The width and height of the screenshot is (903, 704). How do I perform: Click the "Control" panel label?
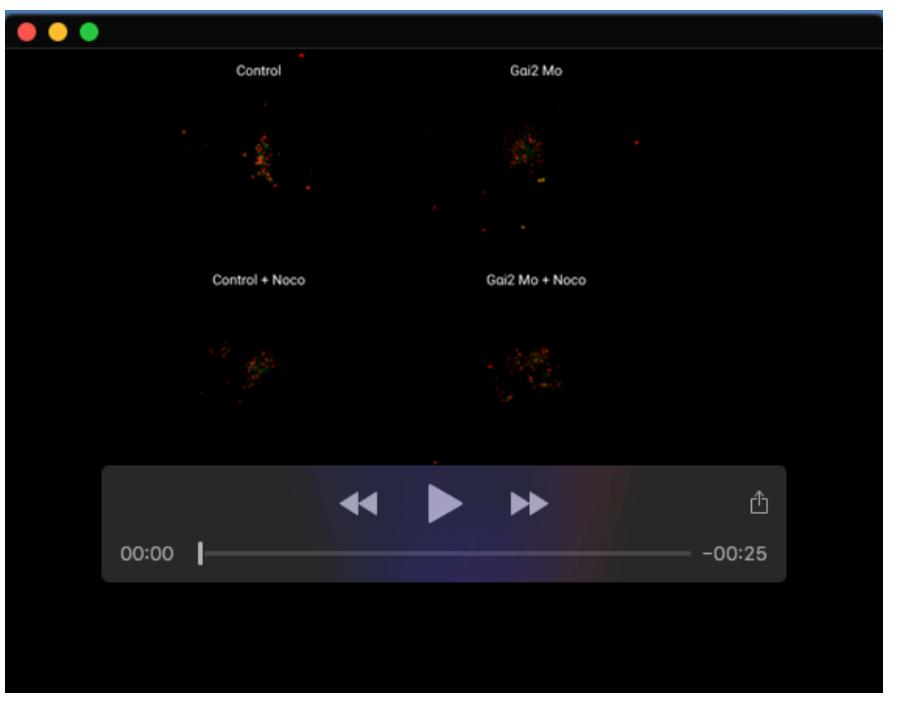click(x=258, y=71)
